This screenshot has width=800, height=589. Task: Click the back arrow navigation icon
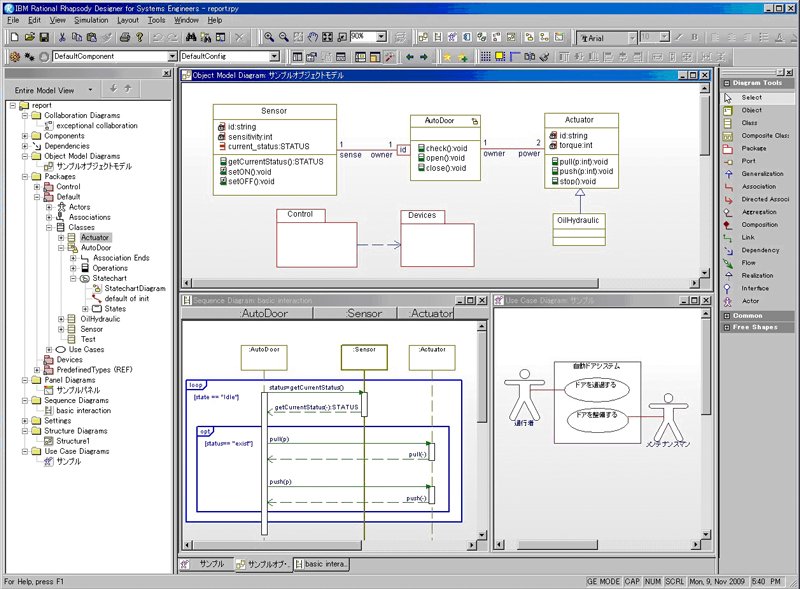point(409,57)
